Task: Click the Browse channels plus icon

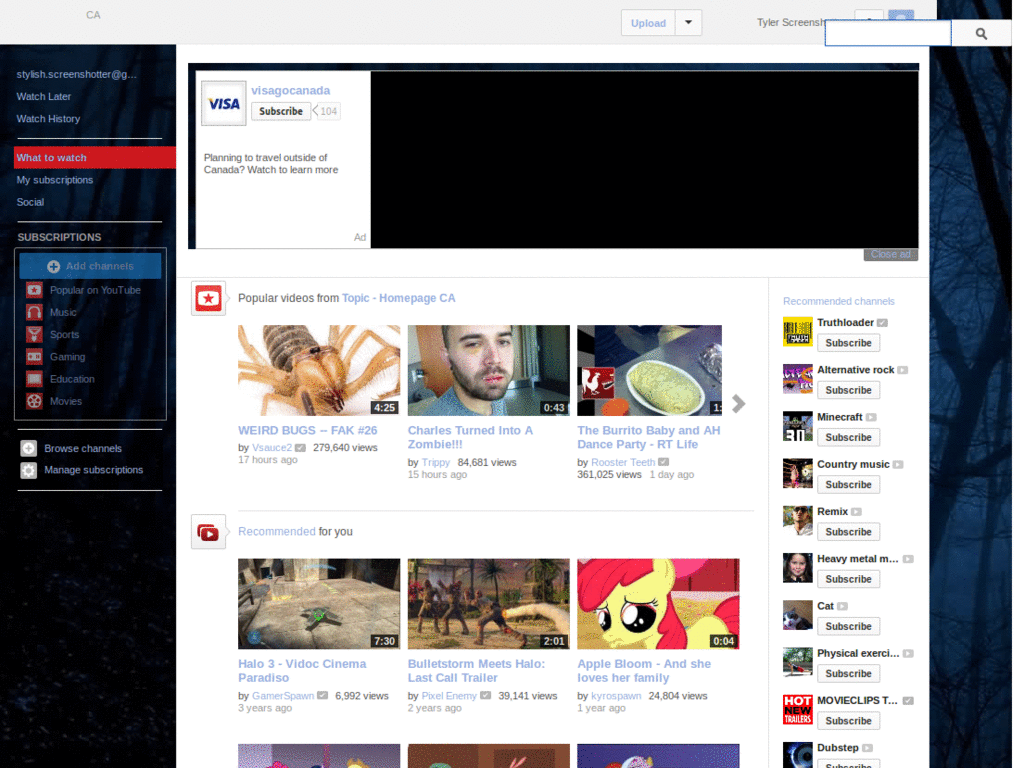Action: point(28,449)
